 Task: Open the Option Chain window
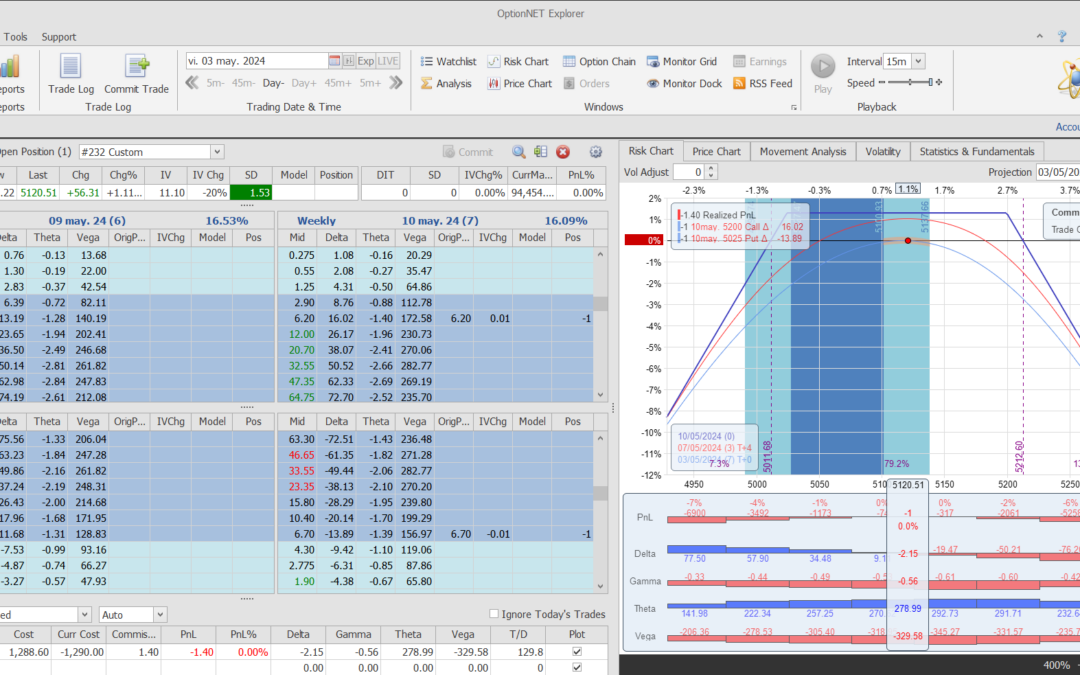tap(598, 61)
